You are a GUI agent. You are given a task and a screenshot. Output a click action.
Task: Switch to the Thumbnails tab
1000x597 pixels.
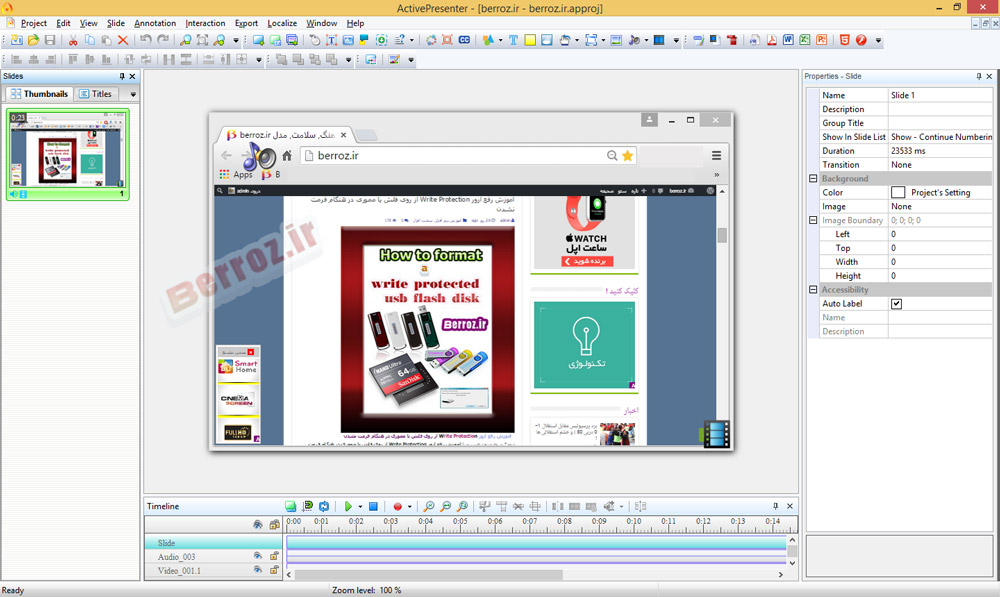tap(39, 94)
